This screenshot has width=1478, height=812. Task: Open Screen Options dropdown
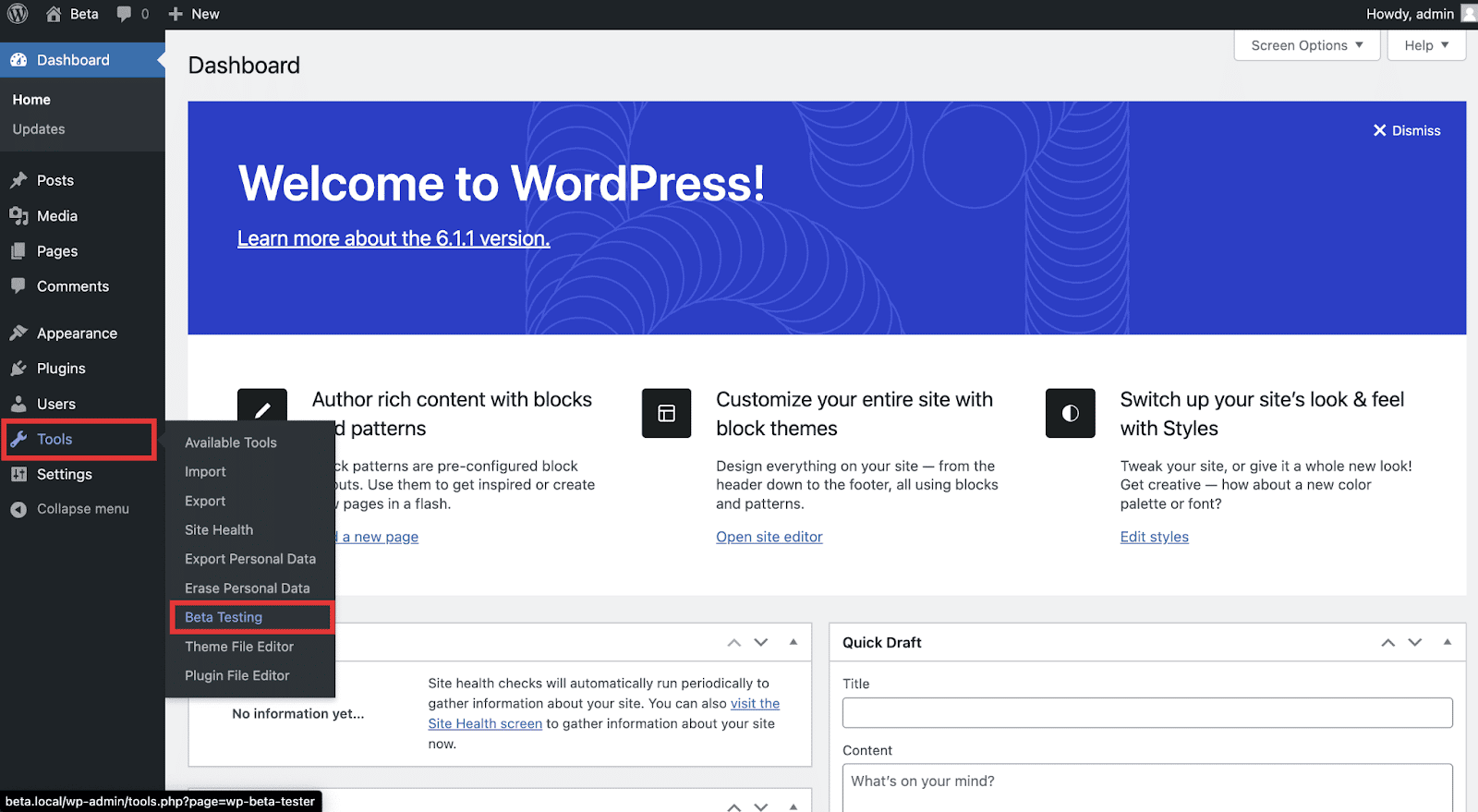pyautogui.click(x=1306, y=45)
